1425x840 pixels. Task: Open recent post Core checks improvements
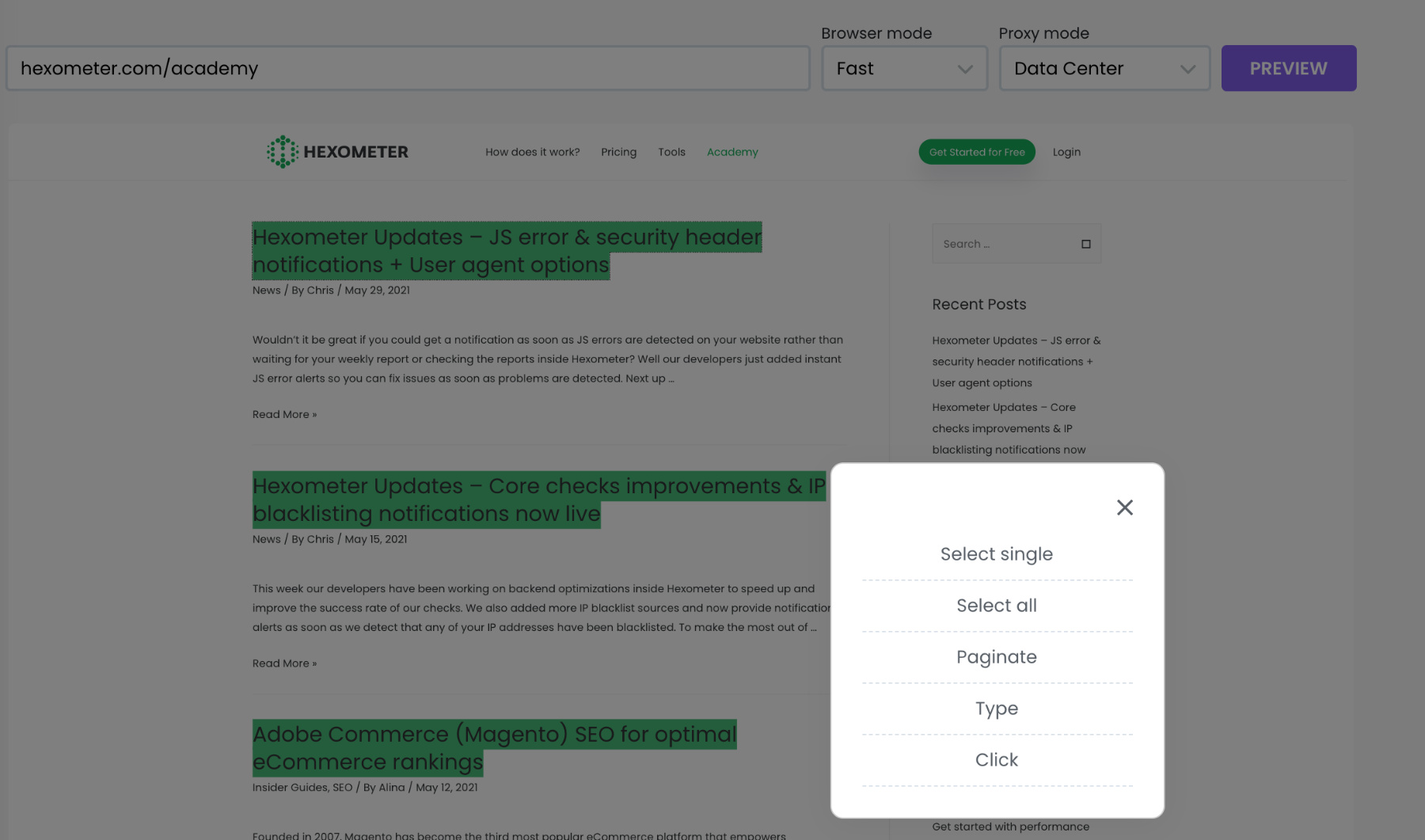click(x=1009, y=428)
